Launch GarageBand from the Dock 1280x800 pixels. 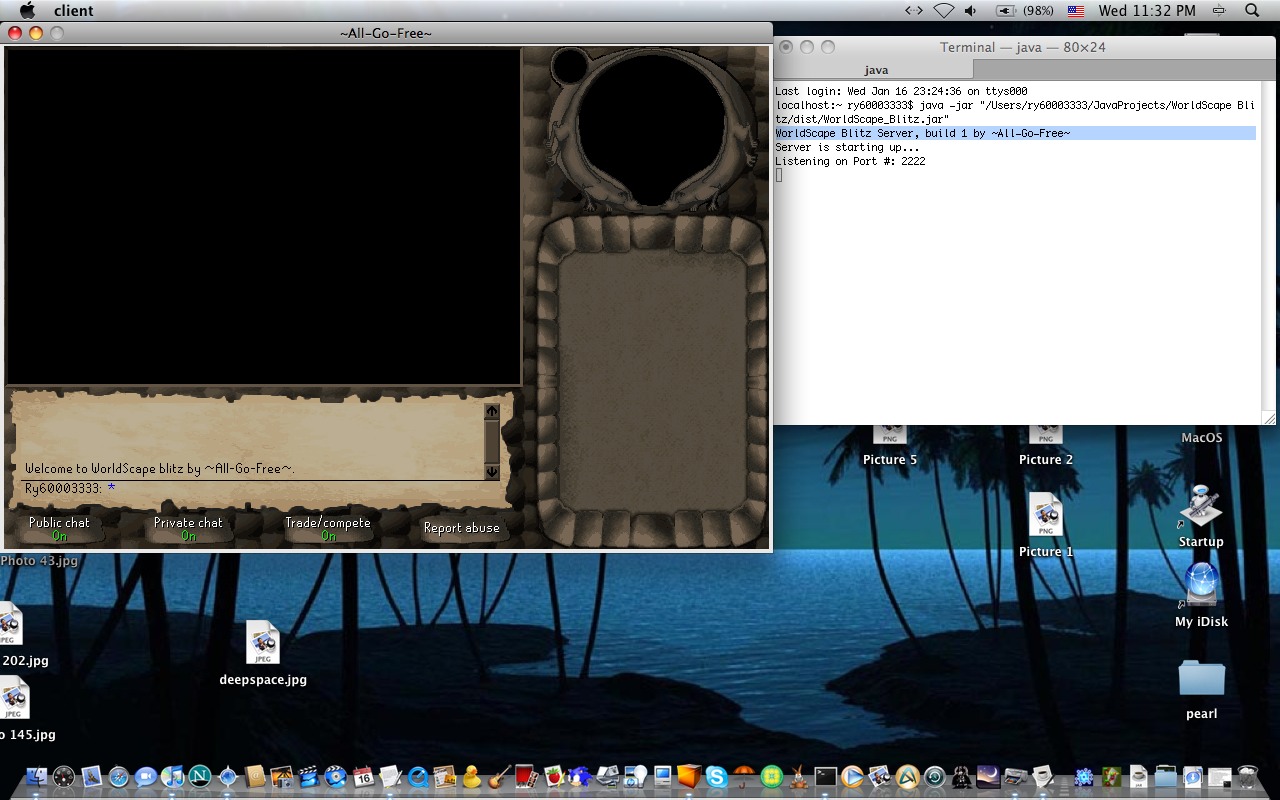[x=499, y=777]
